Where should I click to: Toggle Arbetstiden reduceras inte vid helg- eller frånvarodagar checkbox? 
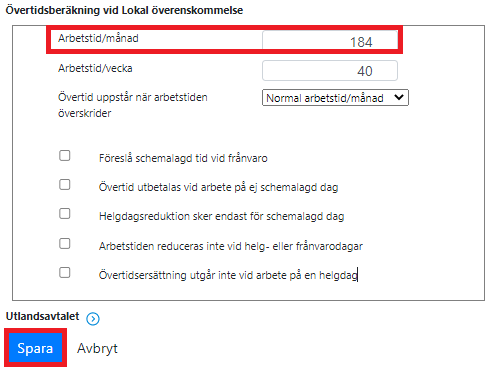tap(65, 244)
